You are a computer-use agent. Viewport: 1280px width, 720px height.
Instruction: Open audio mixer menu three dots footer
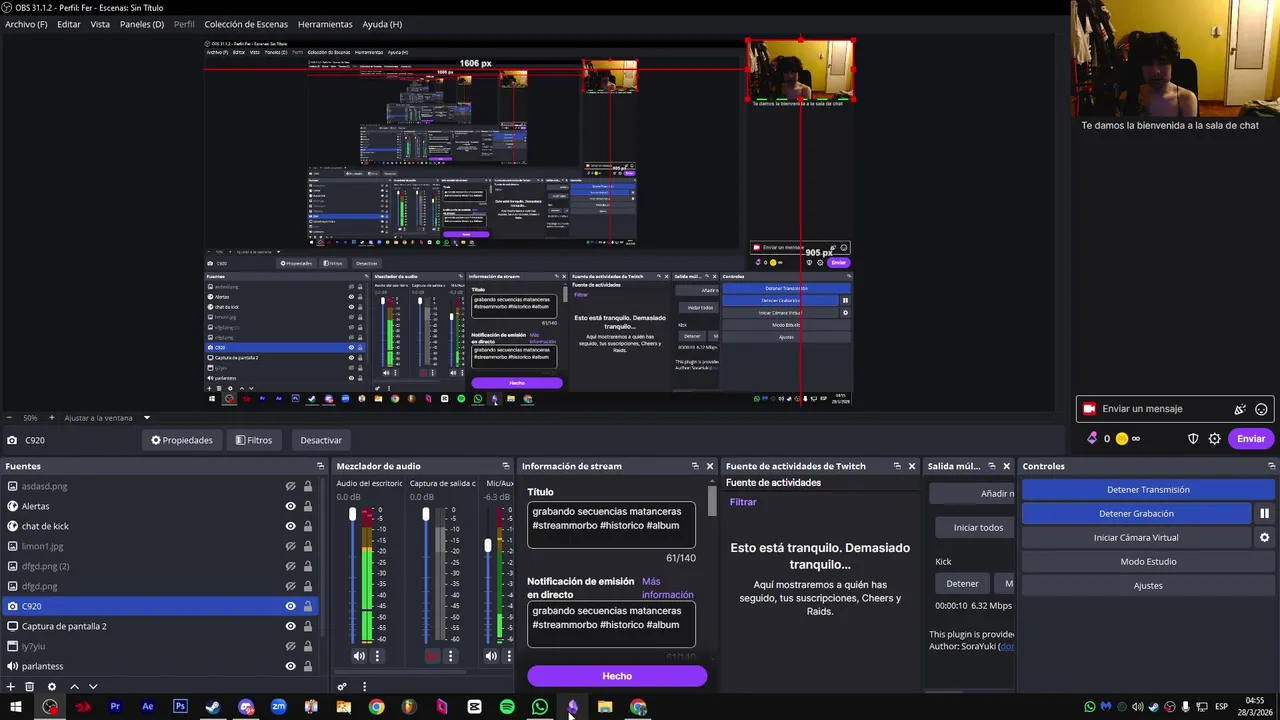(364, 686)
